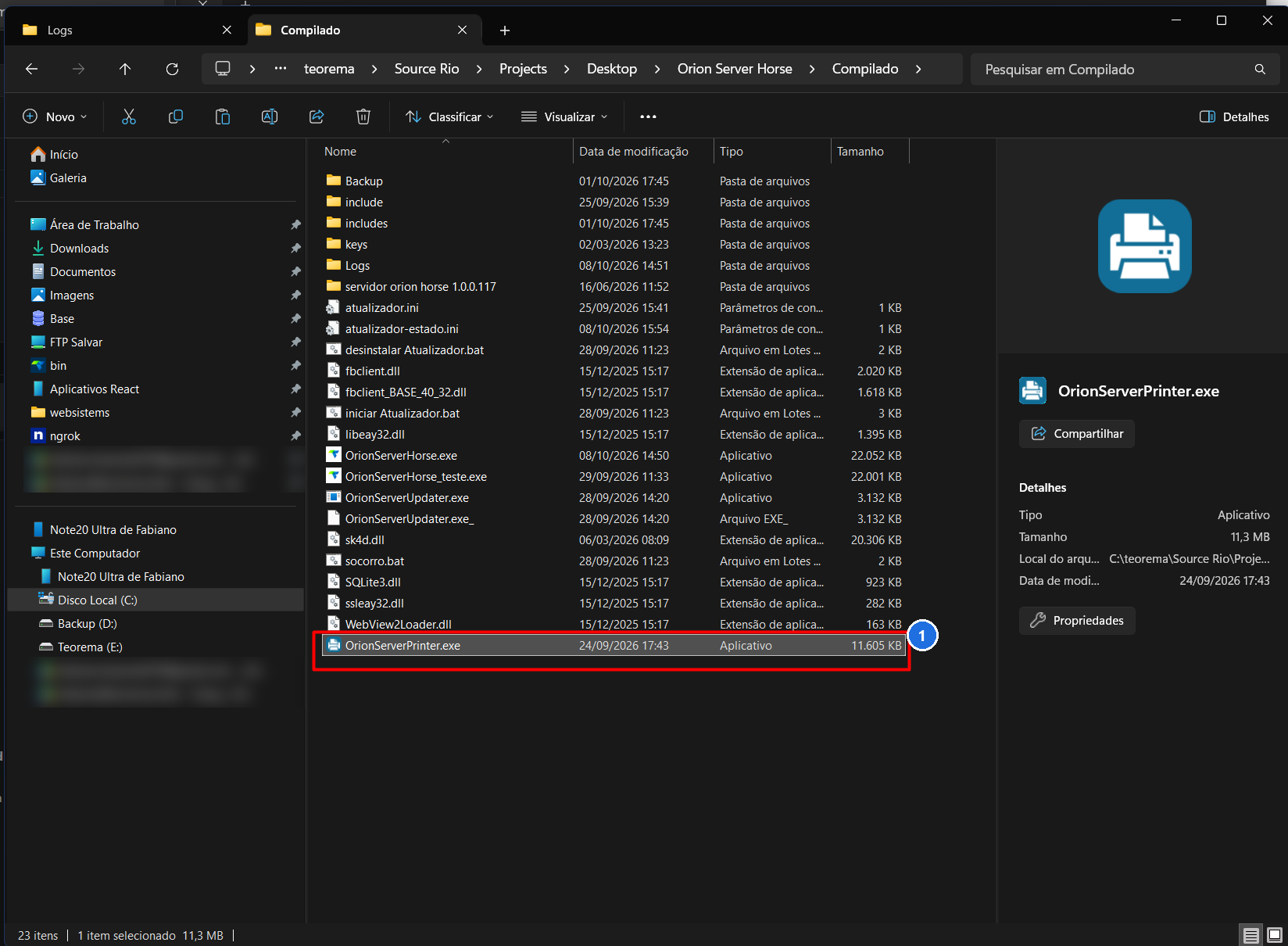Select sk4d.dll file
This screenshot has height=946, width=1288.
614,540
